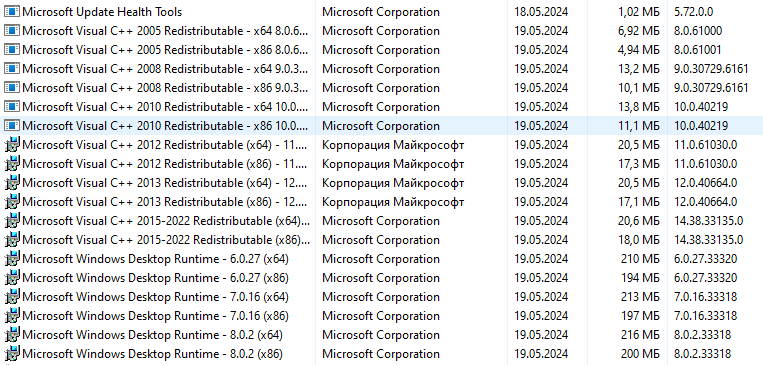Viewport: 763px width, 365px height.
Task: Click icon of Visual C++ 2008 x64 entry
Action: (x=12, y=69)
